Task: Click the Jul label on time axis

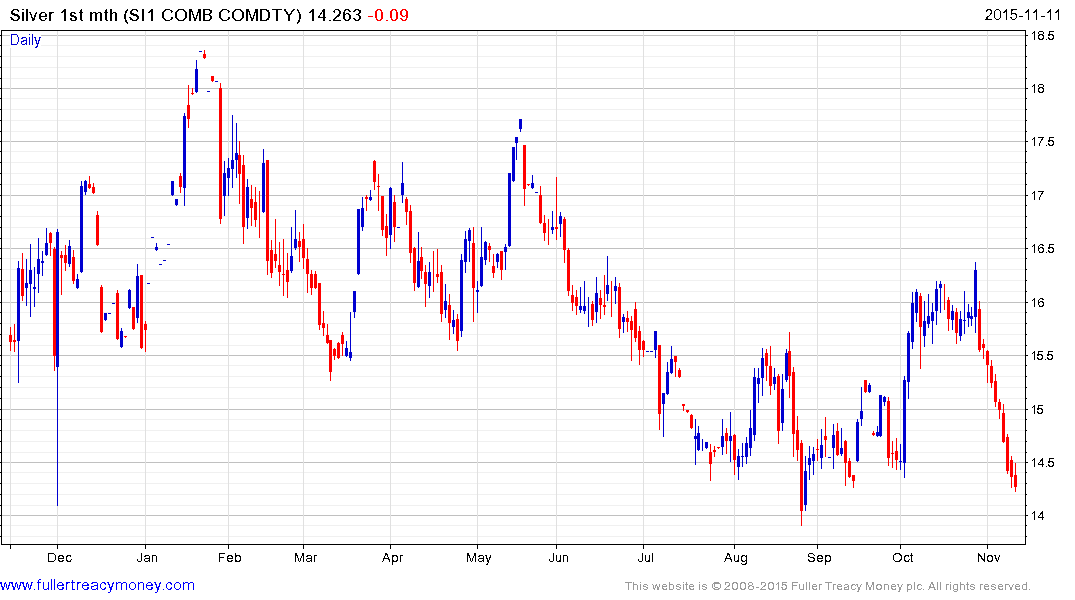Action: point(645,557)
